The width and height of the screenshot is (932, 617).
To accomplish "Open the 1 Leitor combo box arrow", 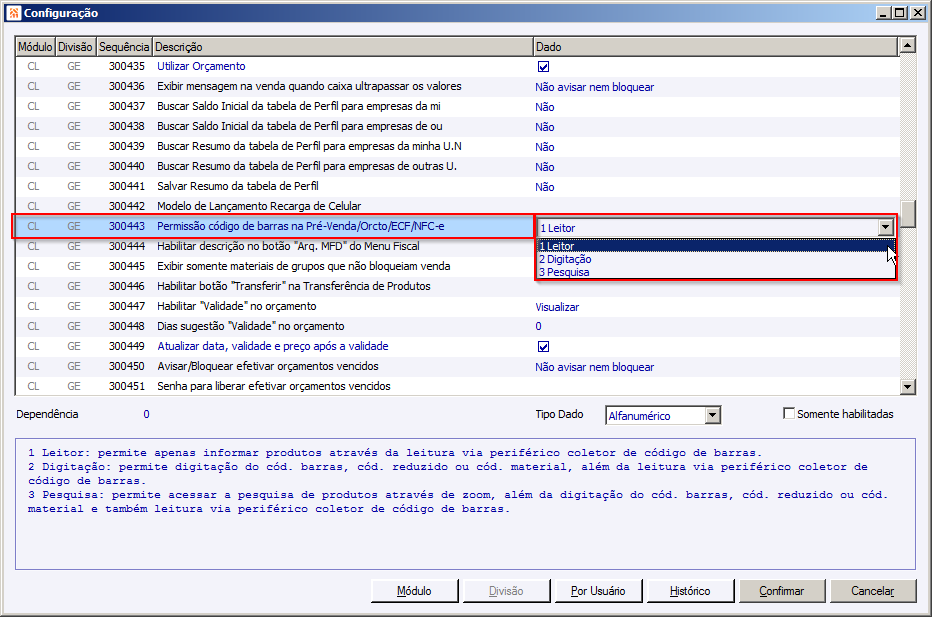I will point(886,227).
